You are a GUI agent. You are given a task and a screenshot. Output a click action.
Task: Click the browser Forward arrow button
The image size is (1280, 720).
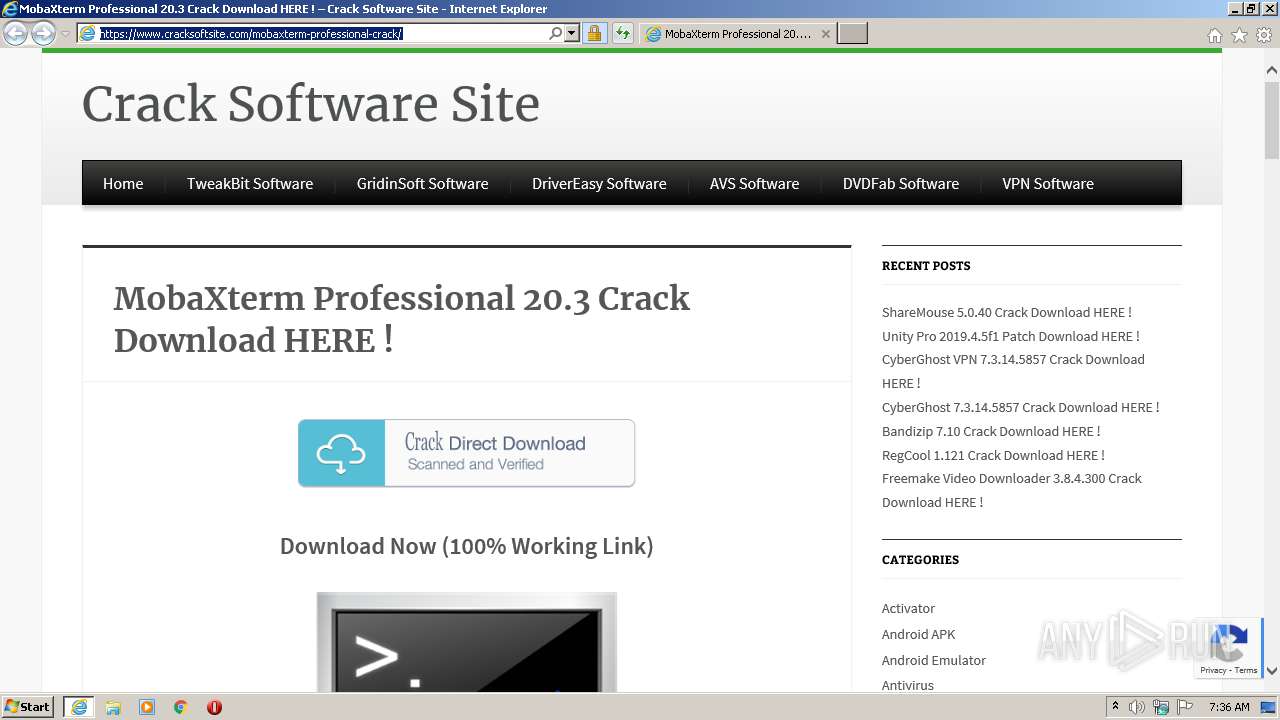point(43,34)
